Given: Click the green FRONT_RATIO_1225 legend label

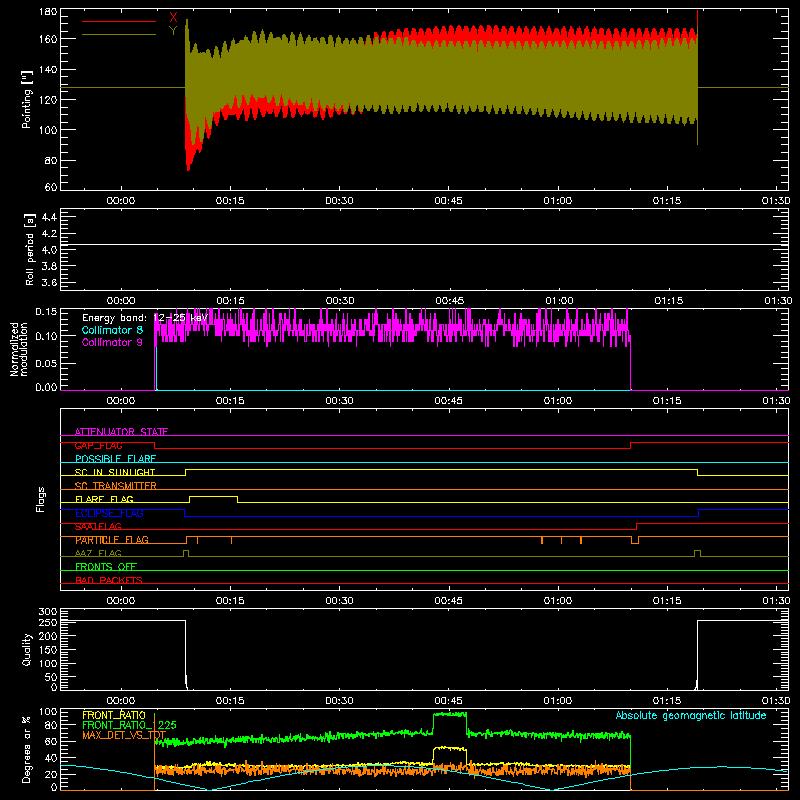Looking at the screenshot, I should click(x=129, y=725).
